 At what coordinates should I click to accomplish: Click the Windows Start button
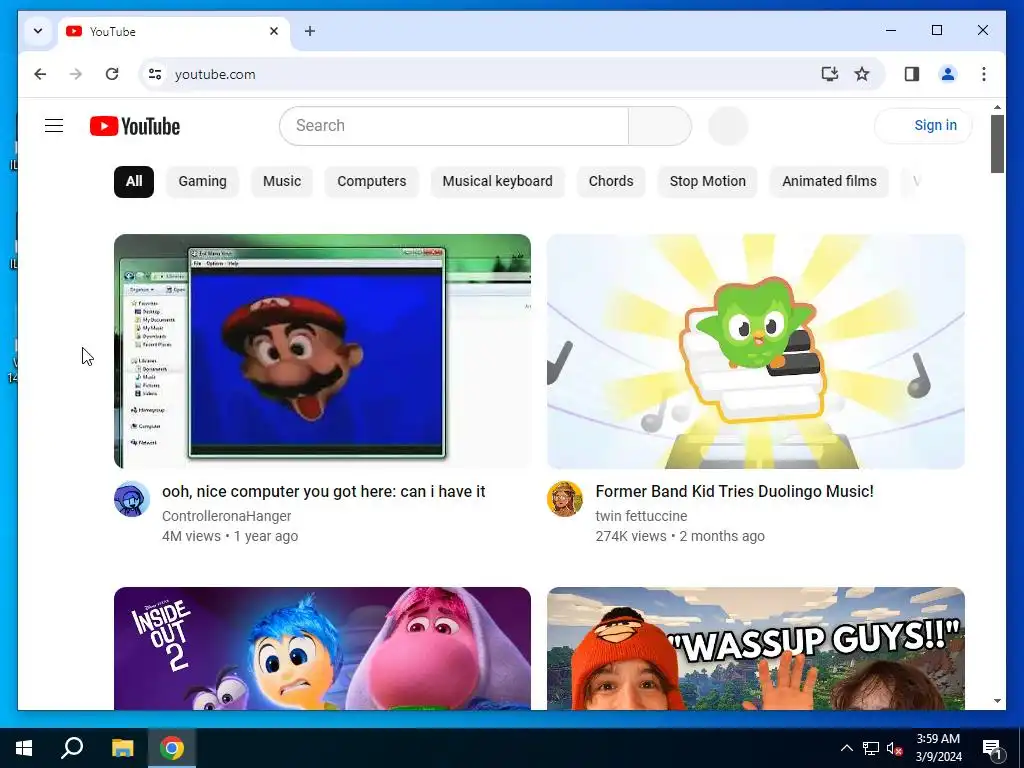tap(24, 748)
